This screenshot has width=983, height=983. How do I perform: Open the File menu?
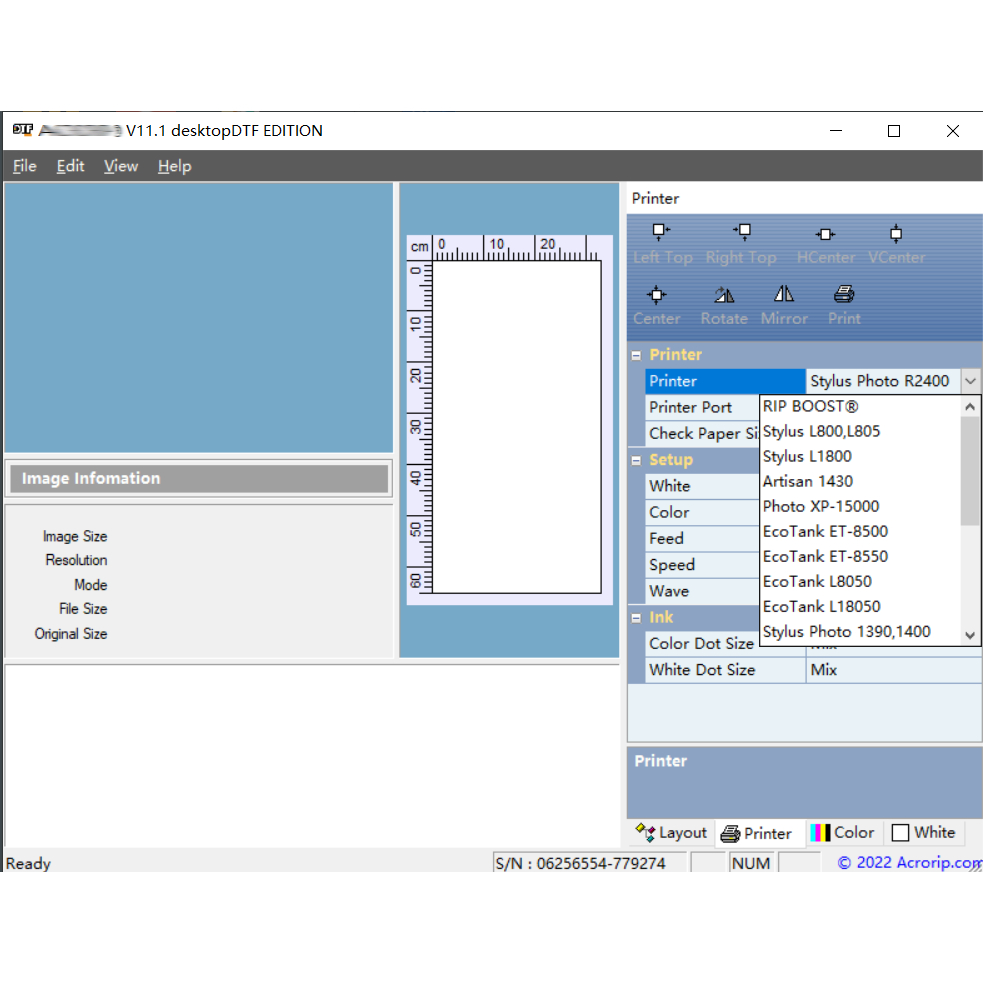point(25,166)
